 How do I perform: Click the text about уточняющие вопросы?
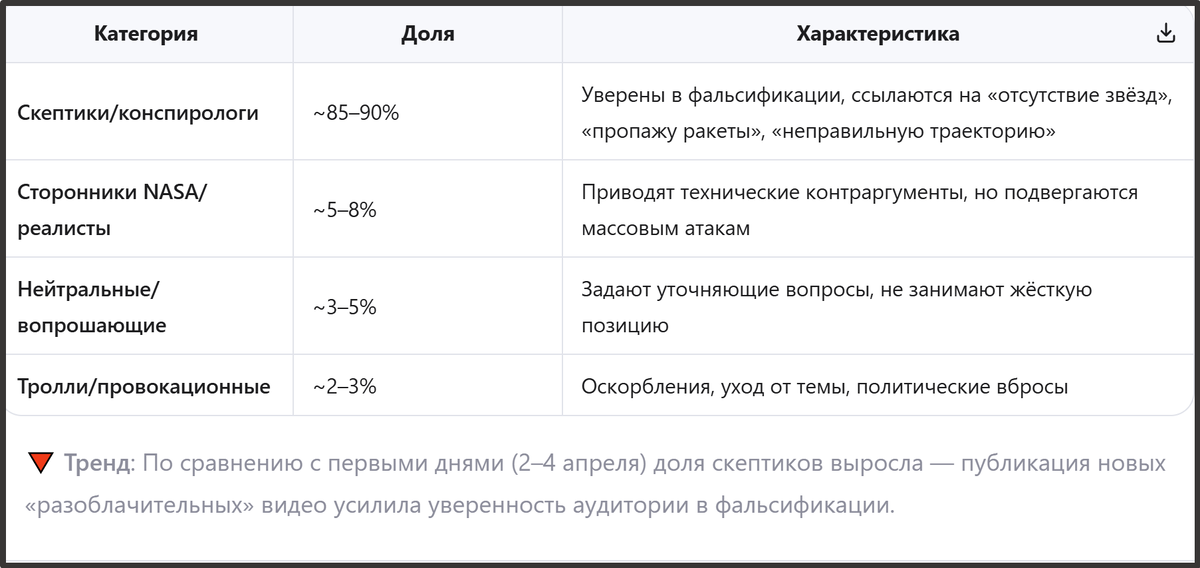pos(836,307)
